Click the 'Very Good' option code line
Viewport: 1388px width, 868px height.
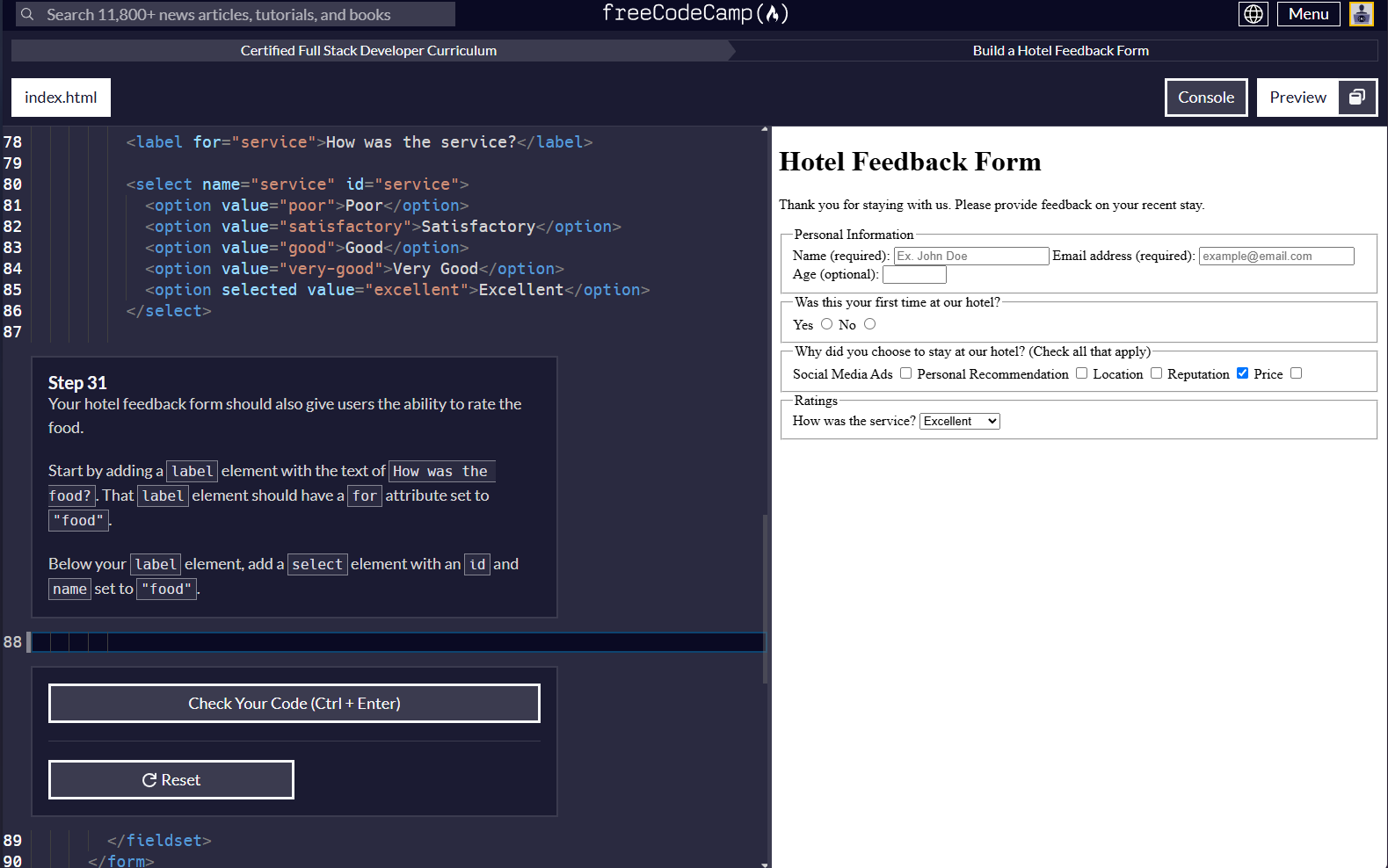(354, 269)
